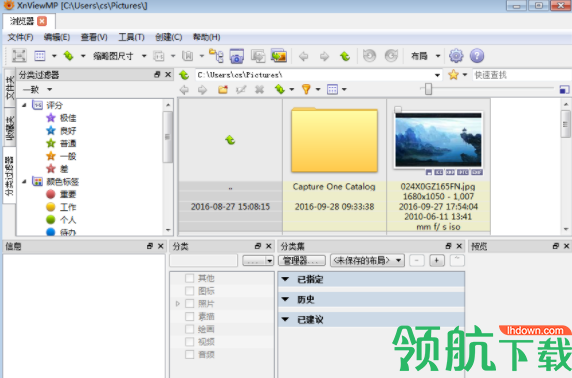This screenshot has height=378, width=572.
Task: Click the help question mark icon
Action: tap(477, 56)
